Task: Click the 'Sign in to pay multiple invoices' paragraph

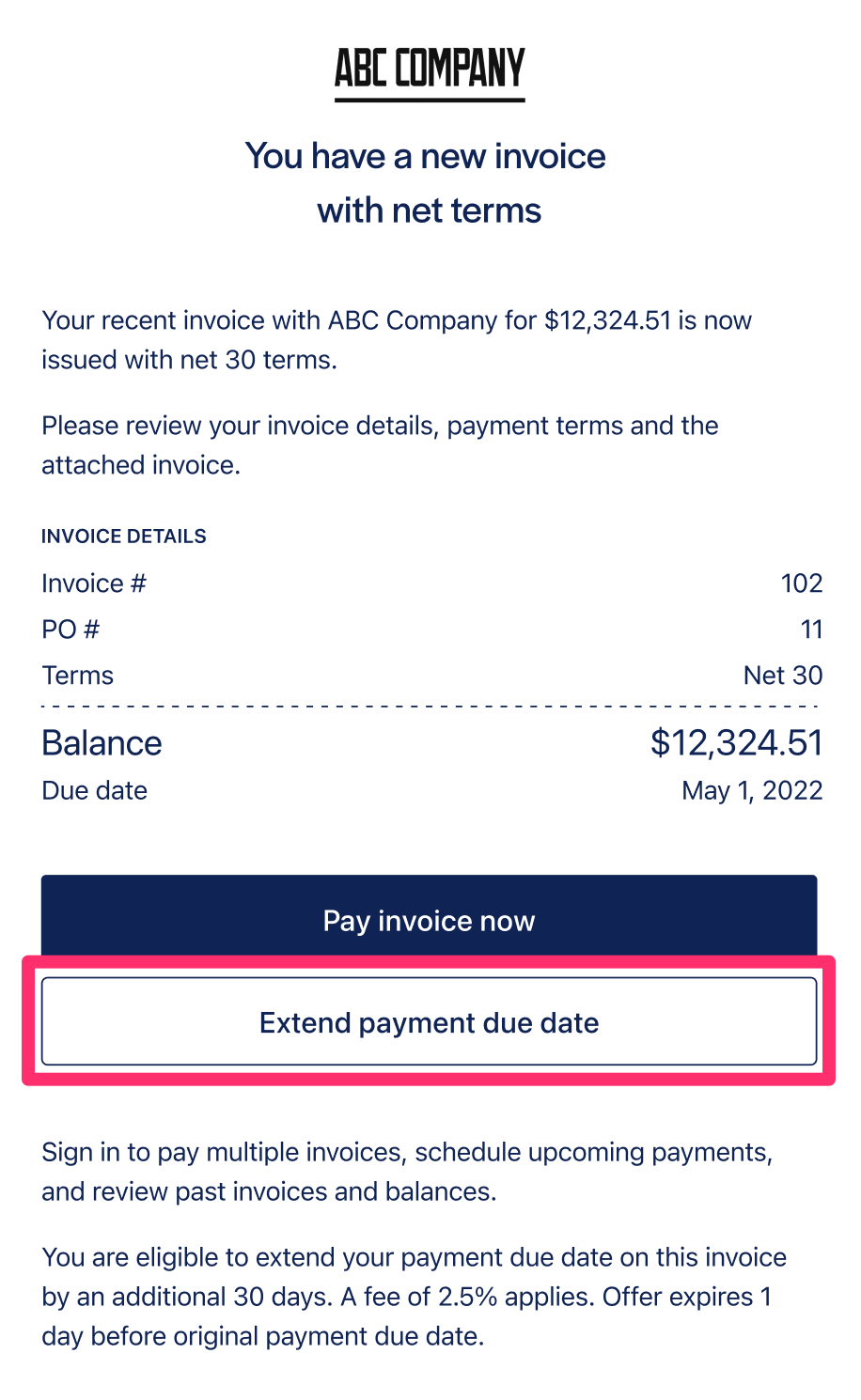Action: pyautogui.click(x=407, y=1172)
